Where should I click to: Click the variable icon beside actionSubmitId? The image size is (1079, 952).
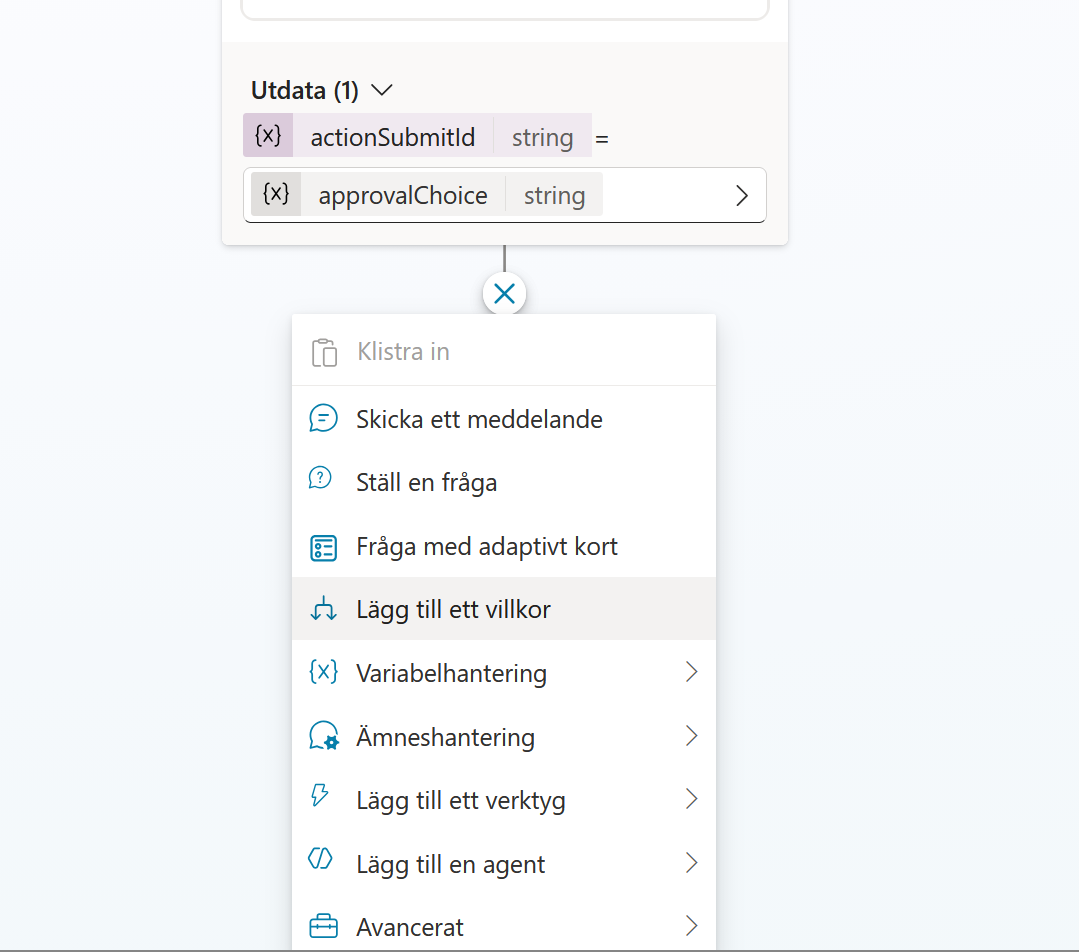click(x=268, y=136)
